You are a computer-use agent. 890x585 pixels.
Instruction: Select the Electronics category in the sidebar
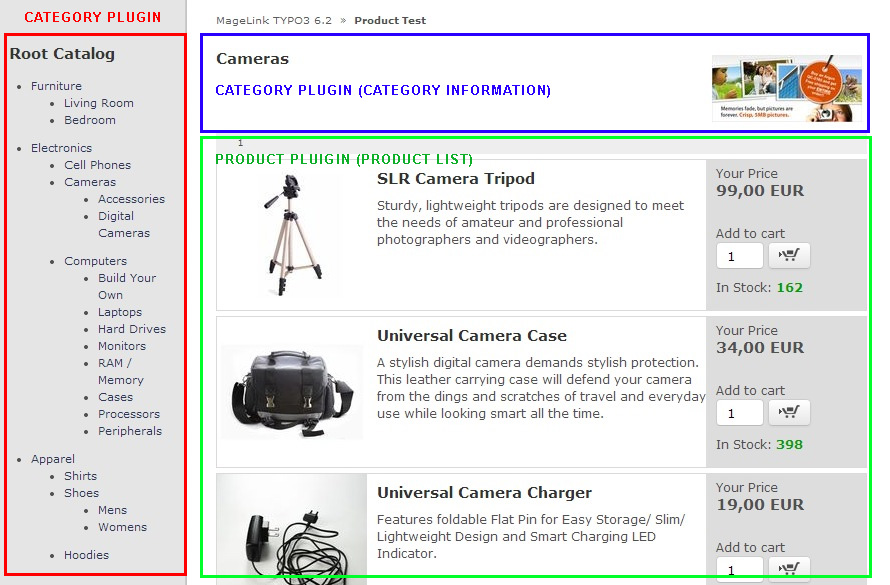61,148
